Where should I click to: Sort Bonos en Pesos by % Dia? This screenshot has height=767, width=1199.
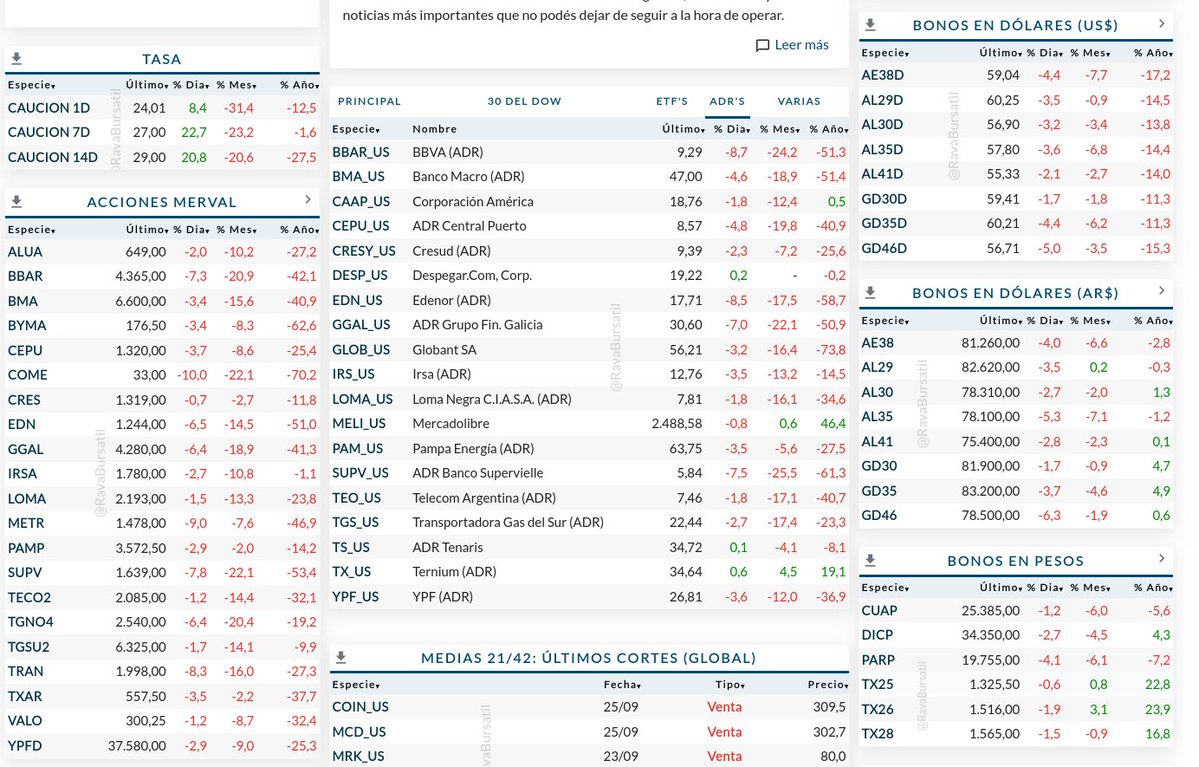coord(1045,587)
